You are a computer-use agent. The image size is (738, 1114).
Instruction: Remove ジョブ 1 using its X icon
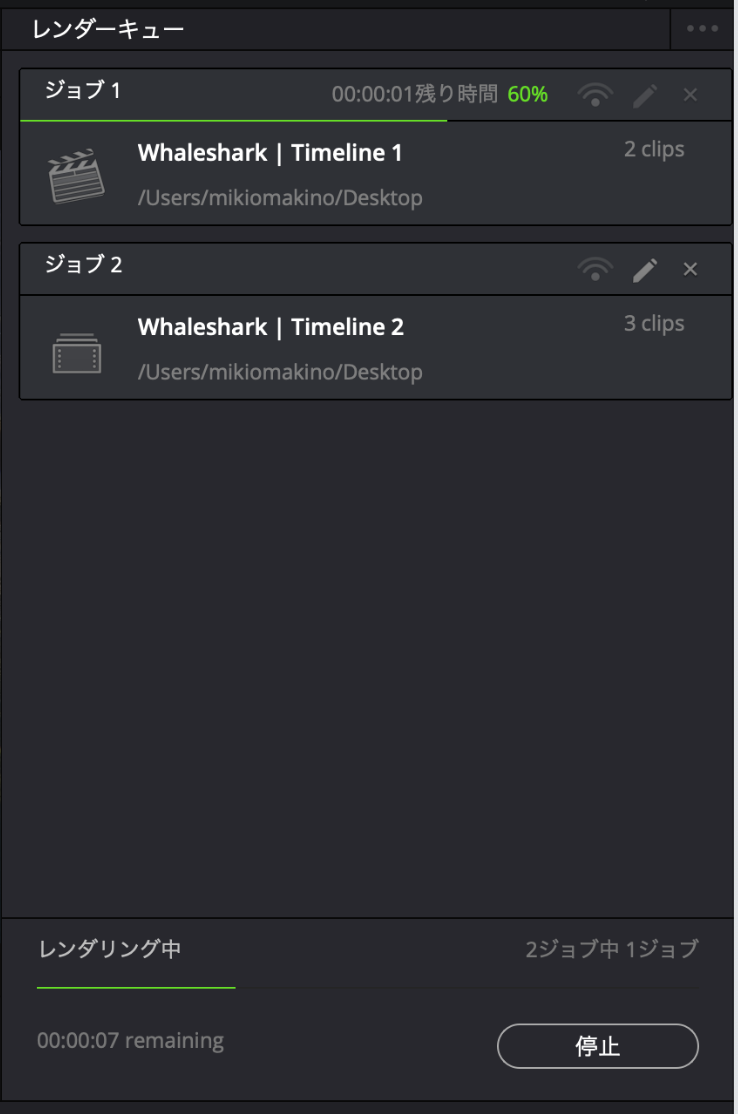pos(690,95)
